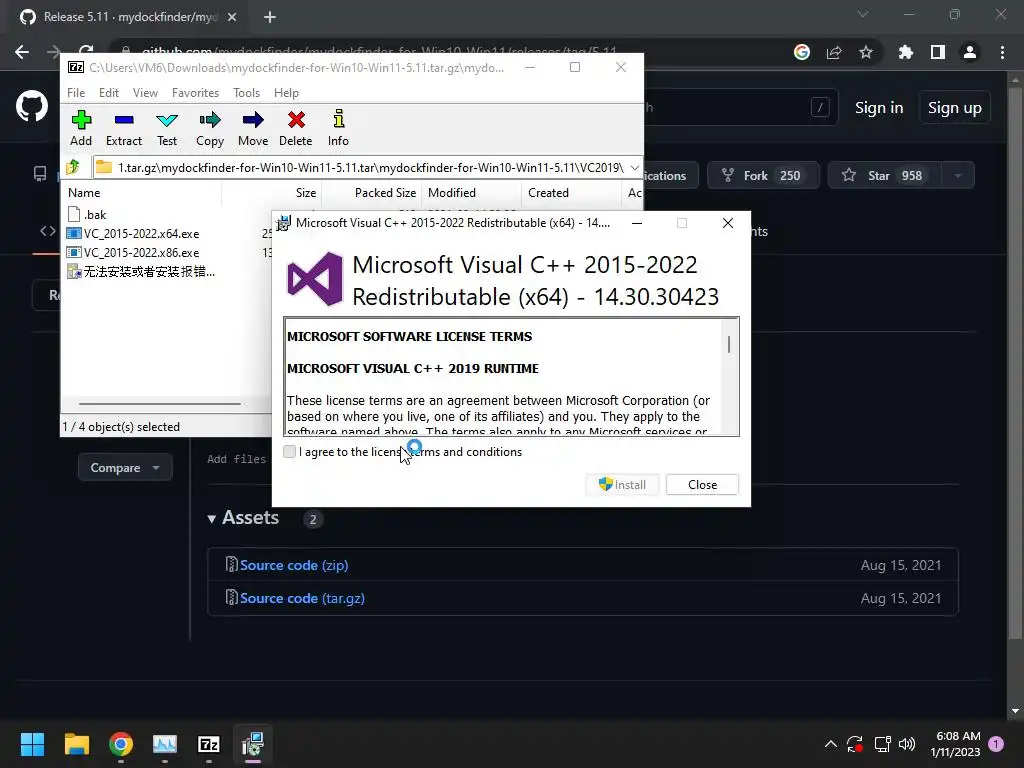
Task: Click the volume speaker icon in tray
Action: (x=907, y=744)
